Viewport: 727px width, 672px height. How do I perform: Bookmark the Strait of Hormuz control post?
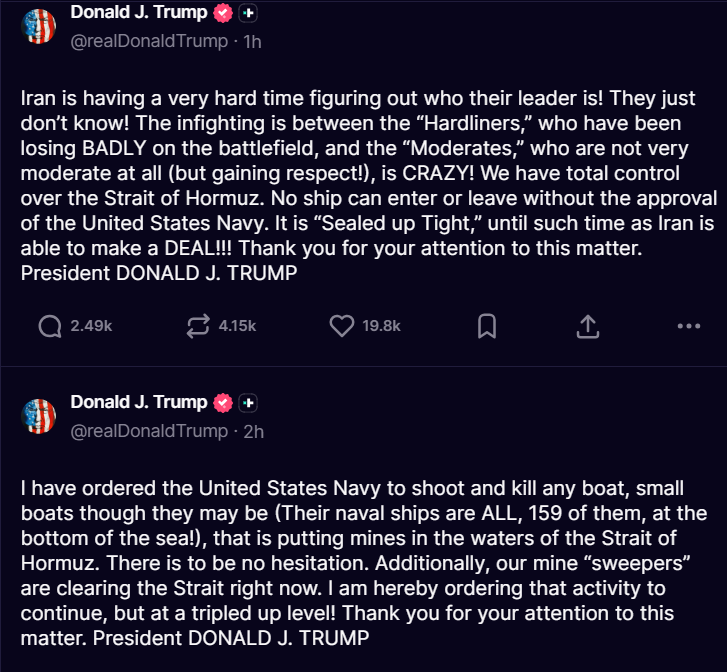click(x=487, y=325)
